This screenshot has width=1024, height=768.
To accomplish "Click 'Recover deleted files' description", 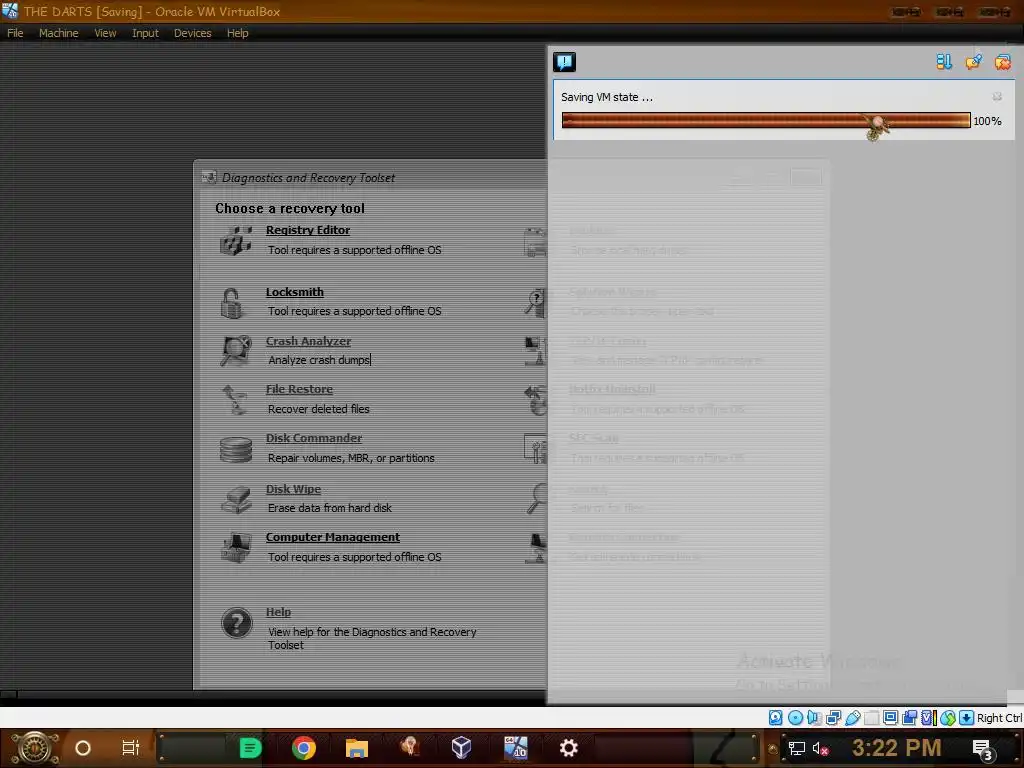I will coord(319,409).
